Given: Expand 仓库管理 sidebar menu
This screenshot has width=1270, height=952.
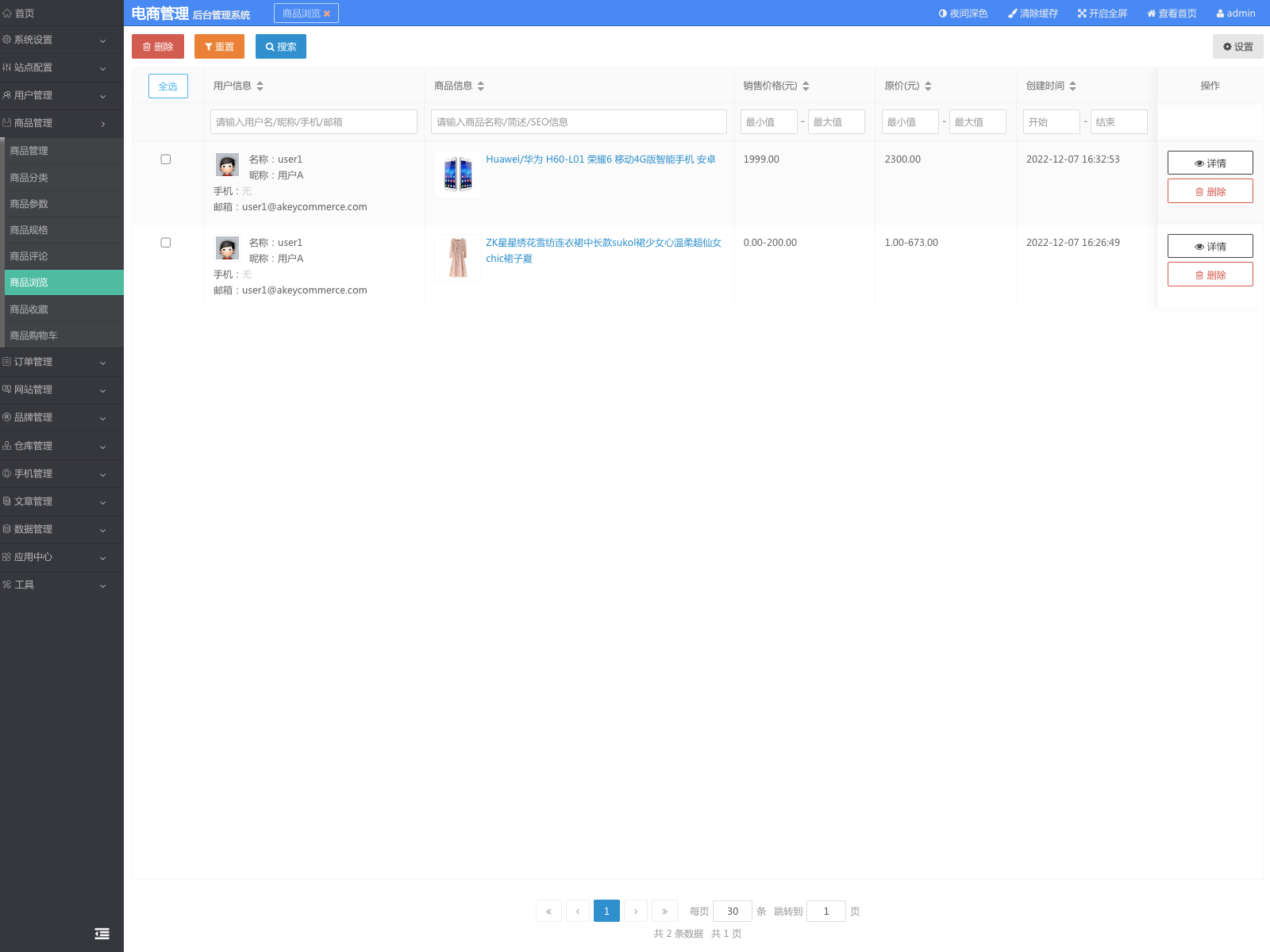Looking at the screenshot, I should pyautogui.click(x=62, y=446).
